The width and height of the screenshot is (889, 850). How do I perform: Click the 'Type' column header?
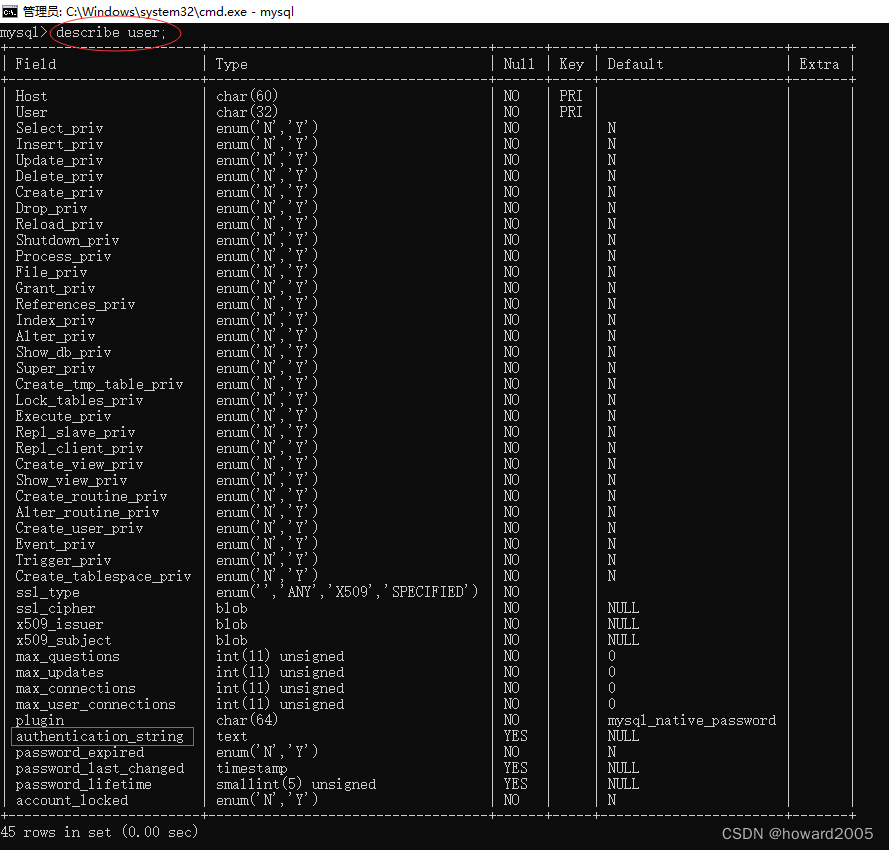(x=231, y=64)
